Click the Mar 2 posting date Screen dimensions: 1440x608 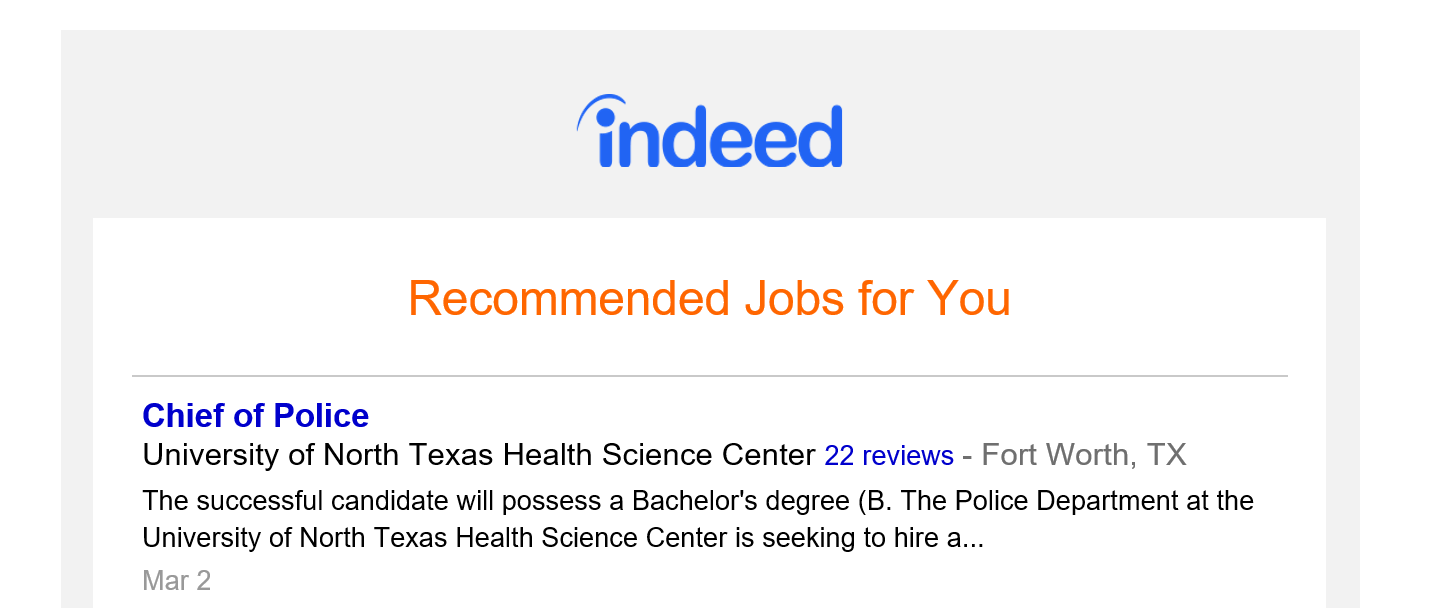pos(177,580)
